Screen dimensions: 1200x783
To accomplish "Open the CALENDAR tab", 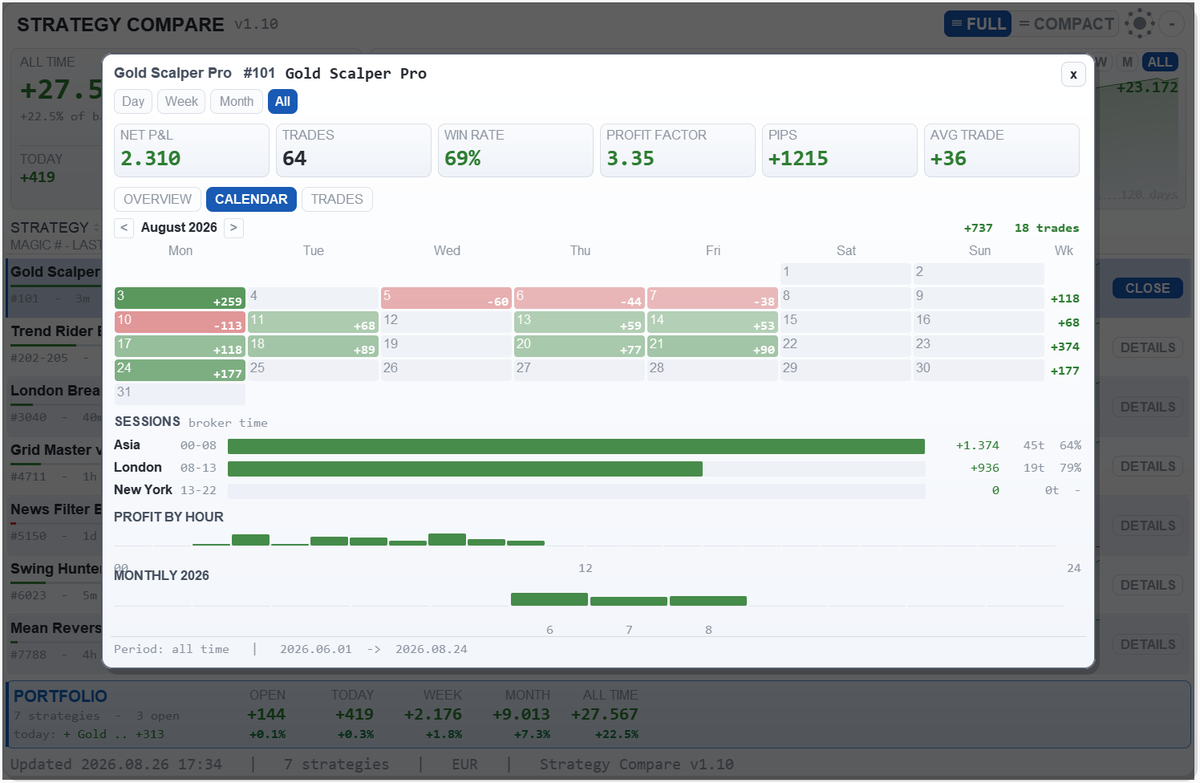I will tap(251, 199).
